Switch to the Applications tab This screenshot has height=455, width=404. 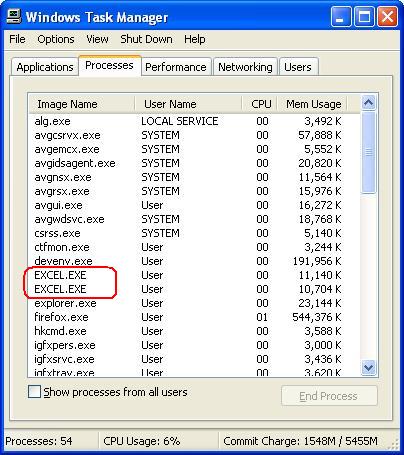45,67
